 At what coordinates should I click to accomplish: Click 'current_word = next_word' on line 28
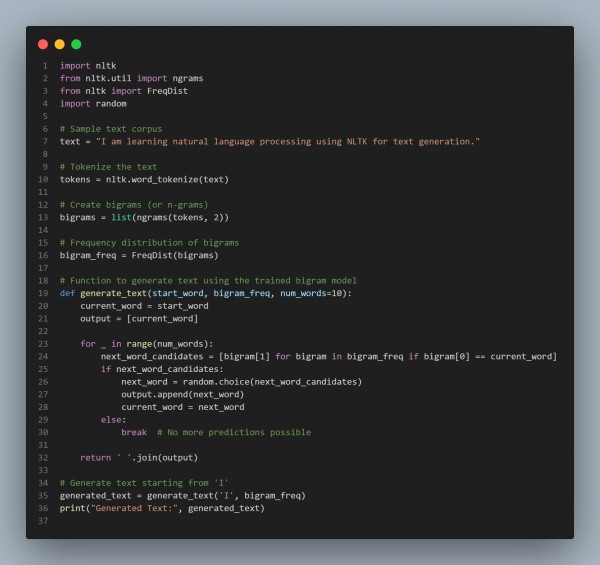pyautogui.click(x=183, y=407)
